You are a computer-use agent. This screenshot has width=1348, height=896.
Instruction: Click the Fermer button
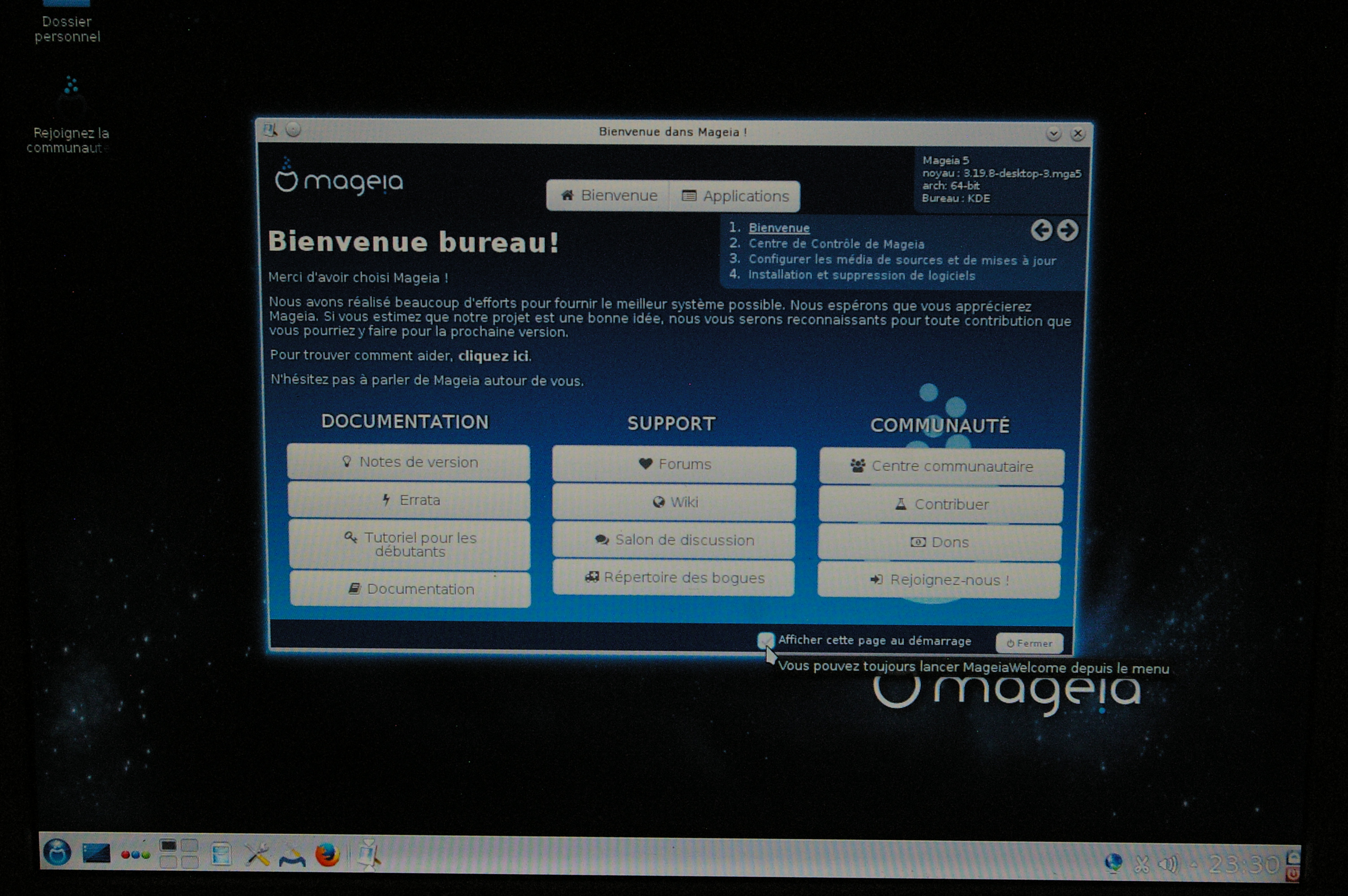[1029, 643]
